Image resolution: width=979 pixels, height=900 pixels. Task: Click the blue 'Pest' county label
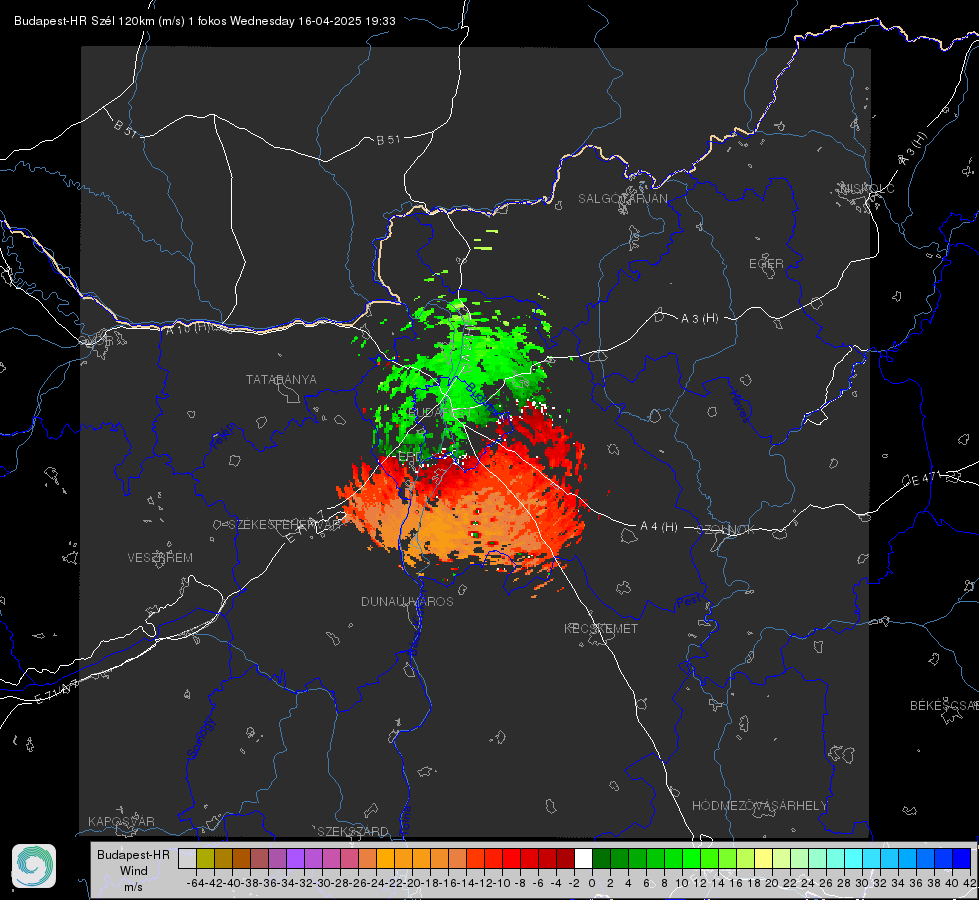(687, 602)
